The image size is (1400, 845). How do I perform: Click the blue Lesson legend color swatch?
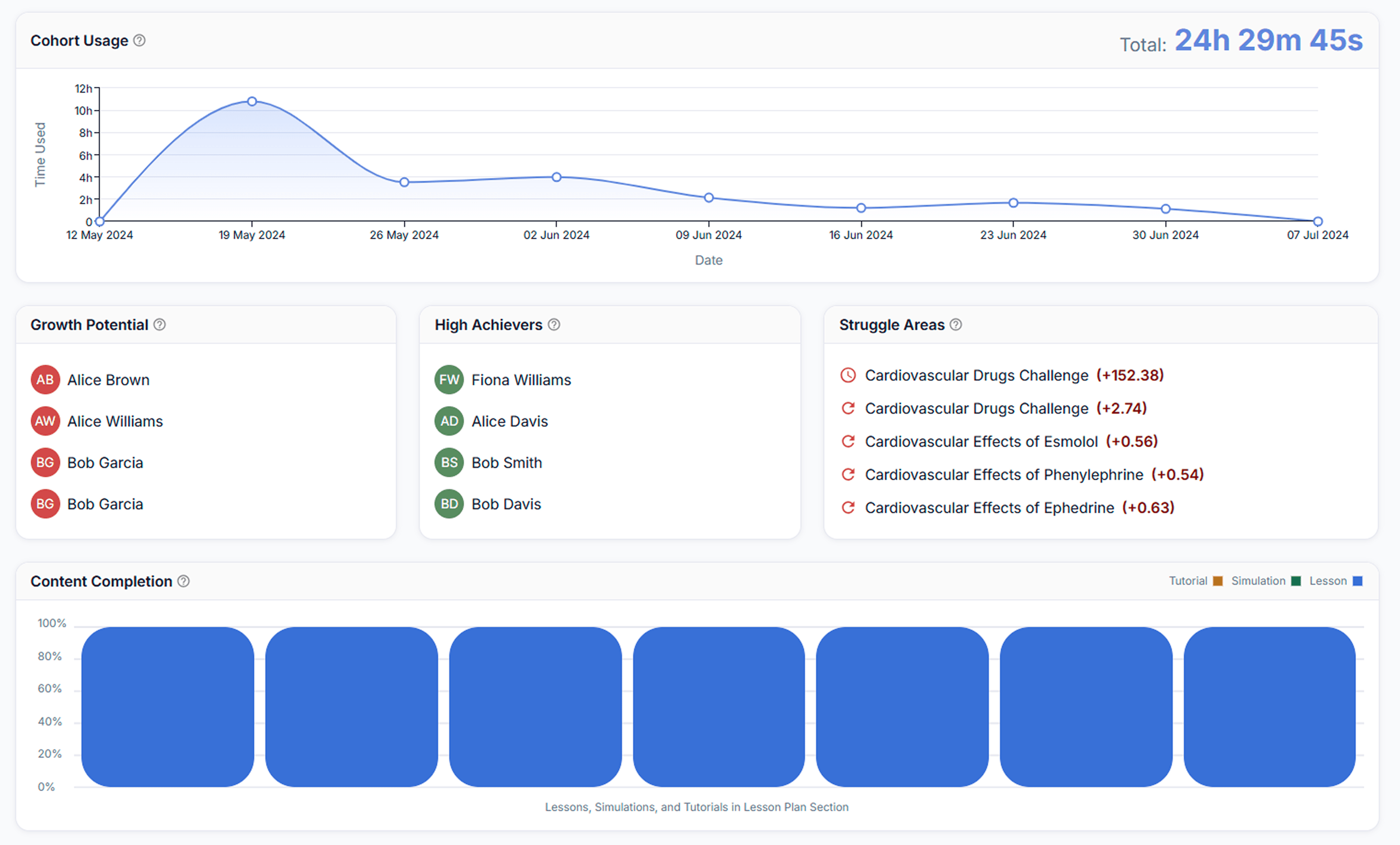(x=1358, y=580)
